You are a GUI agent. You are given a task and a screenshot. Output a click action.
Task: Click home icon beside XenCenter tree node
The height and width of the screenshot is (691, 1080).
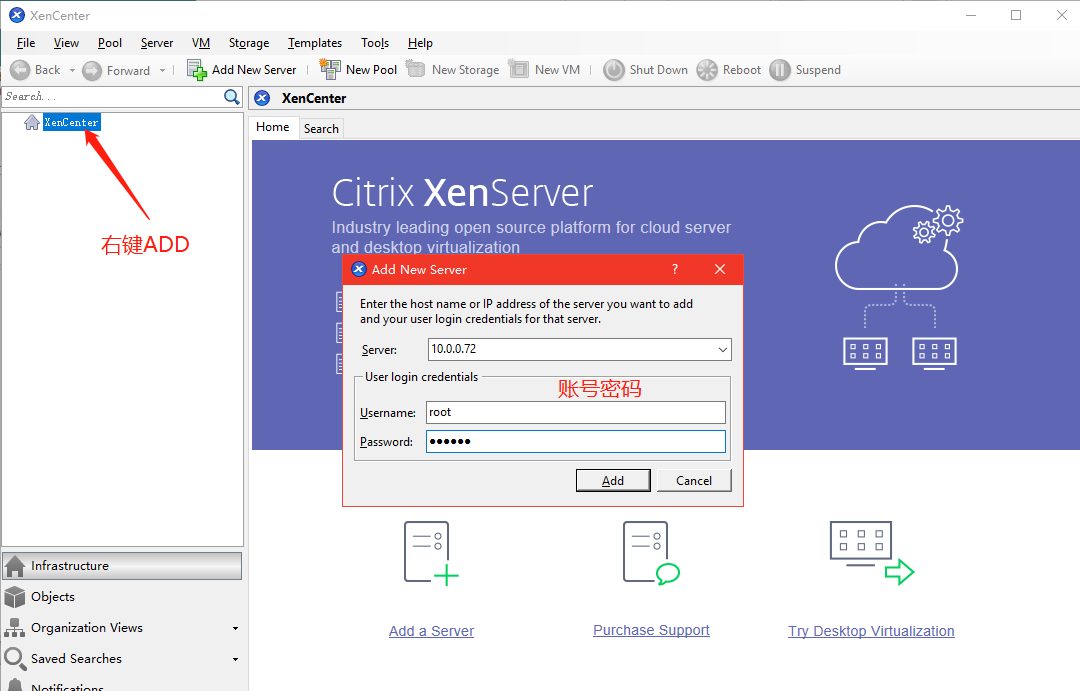click(x=32, y=123)
